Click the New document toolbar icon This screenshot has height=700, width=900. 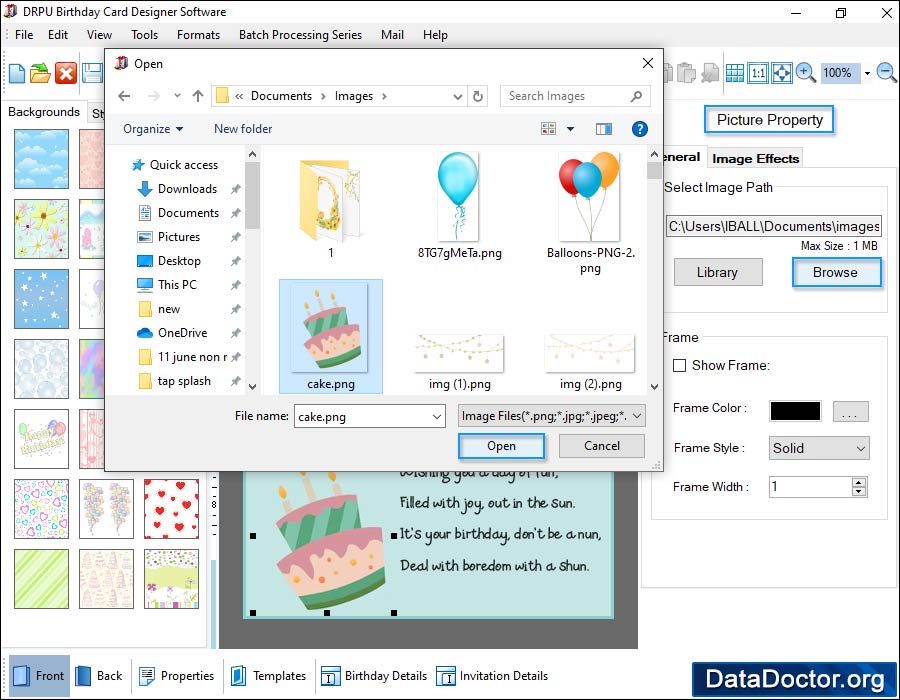click(x=17, y=73)
